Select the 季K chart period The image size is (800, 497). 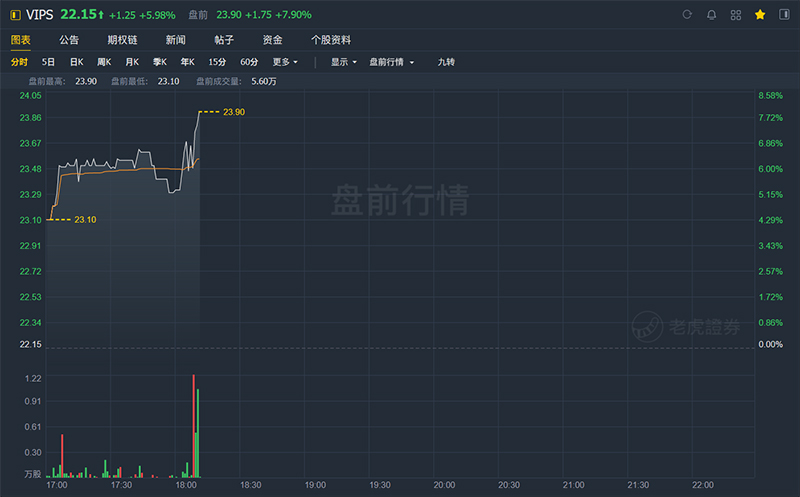click(160, 62)
